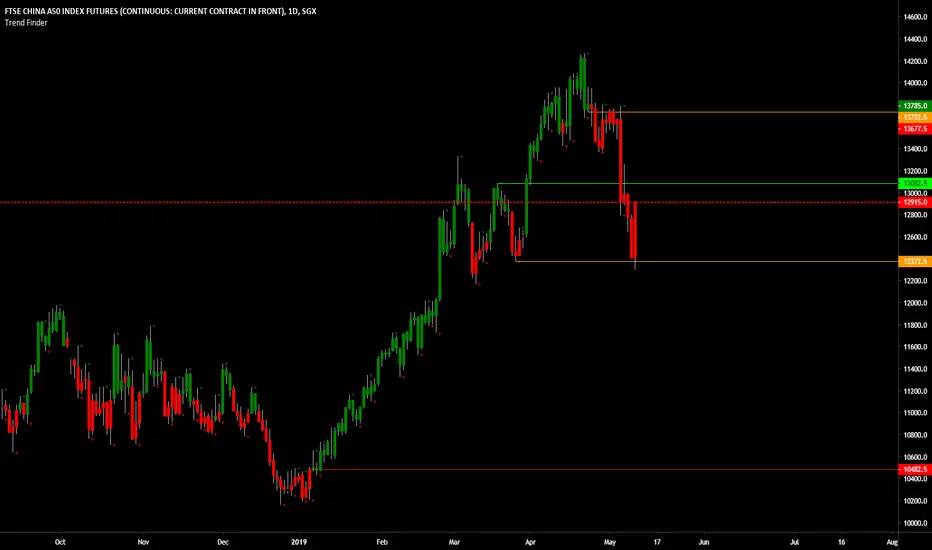Click the 17 date label on time axis
The height and width of the screenshot is (550, 932).
(657, 542)
